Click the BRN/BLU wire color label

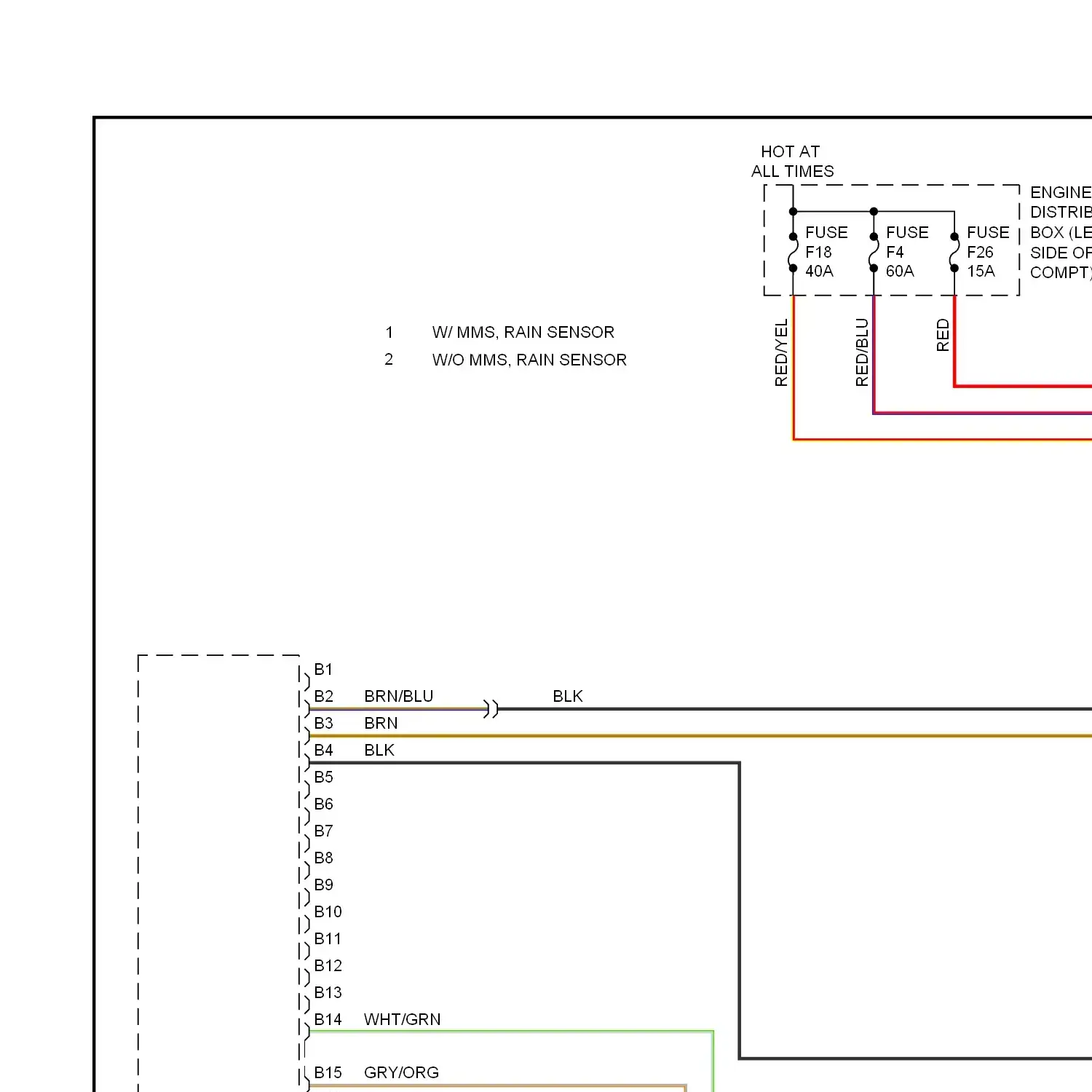(398, 697)
